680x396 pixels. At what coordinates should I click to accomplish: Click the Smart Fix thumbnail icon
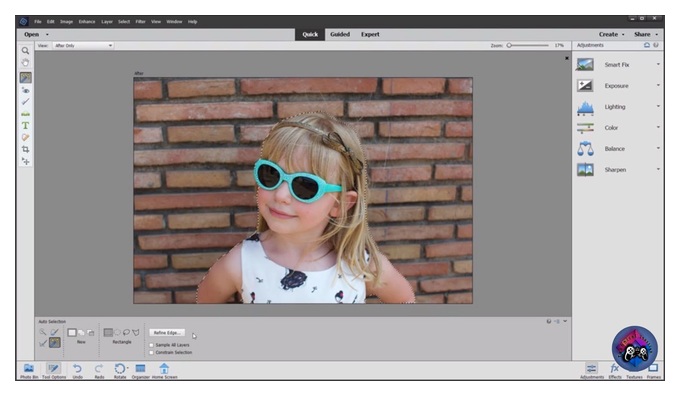585,65
